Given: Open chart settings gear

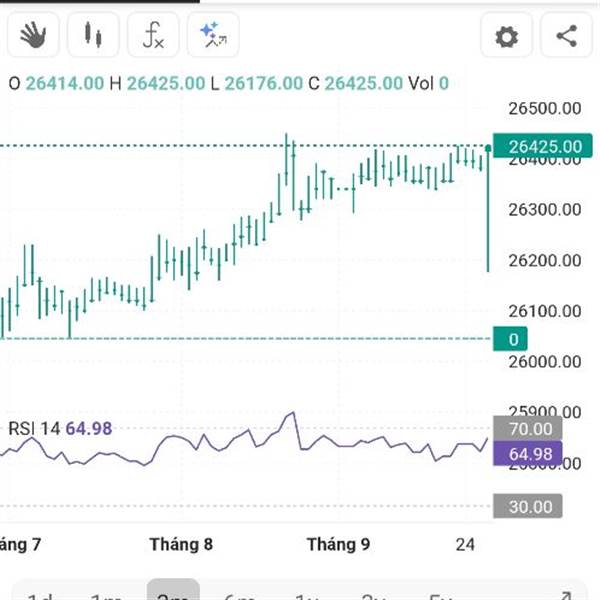Looking at the screenshot, I should [x=507, y=38].
